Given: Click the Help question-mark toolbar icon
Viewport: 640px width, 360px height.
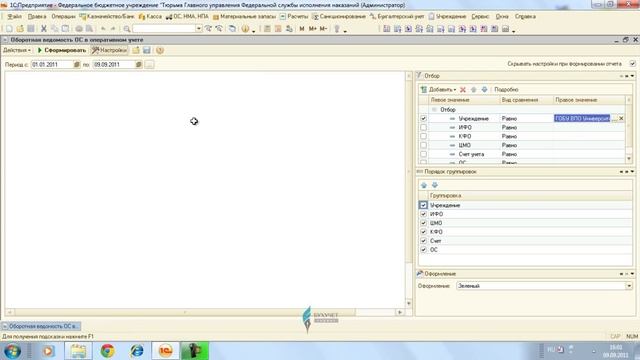Looking at the screenshot, I should 245,29.
